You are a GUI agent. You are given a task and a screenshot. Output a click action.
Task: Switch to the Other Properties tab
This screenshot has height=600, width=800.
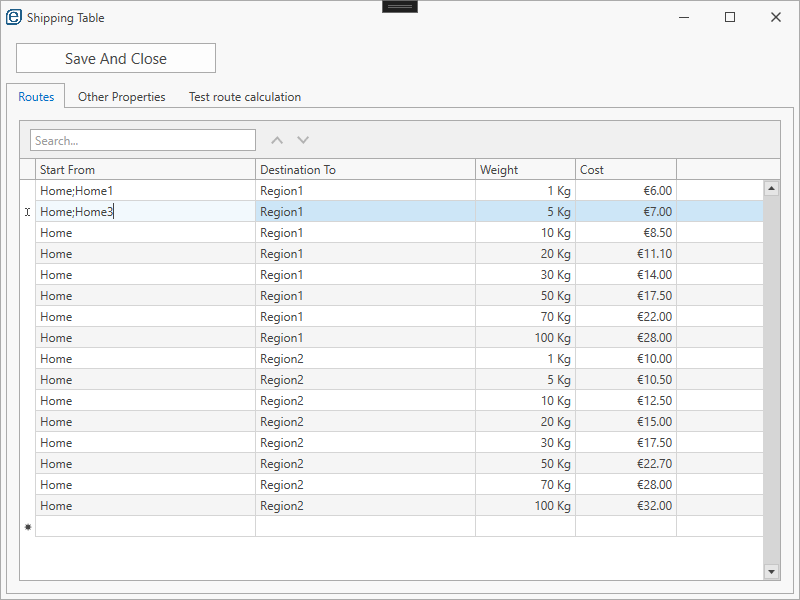[x=121, y=97]
